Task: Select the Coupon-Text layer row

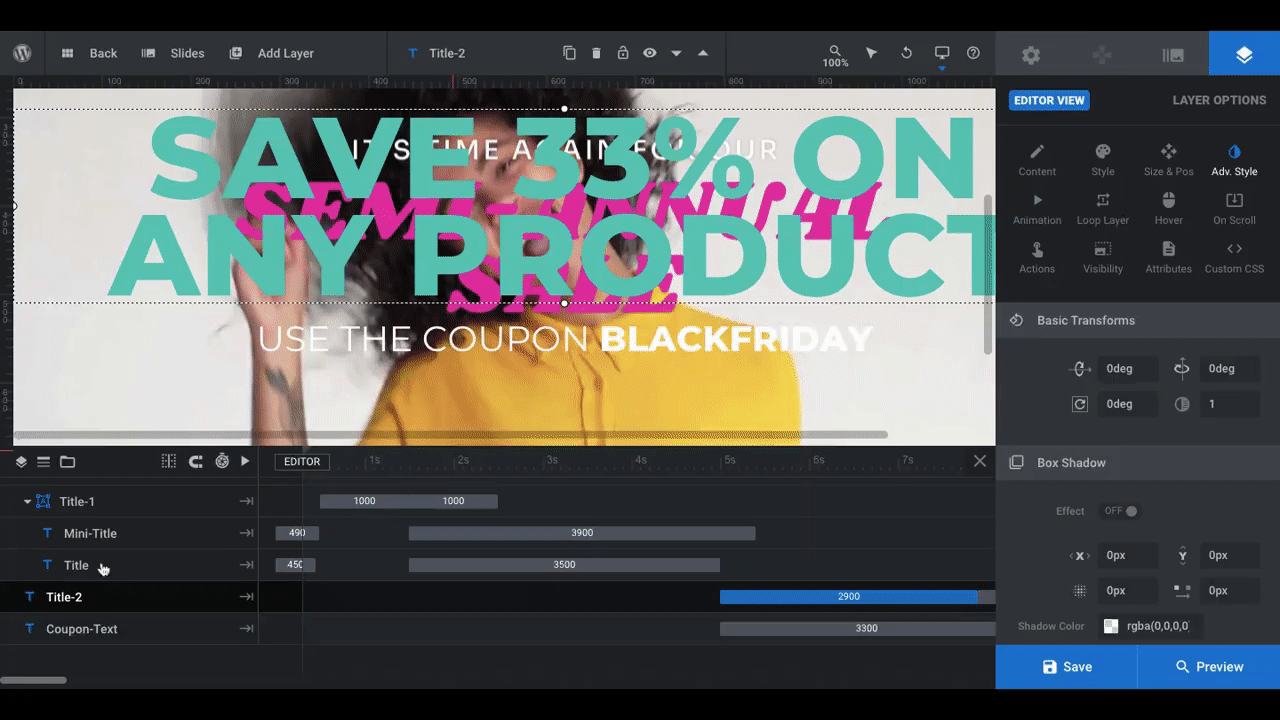Action: (x=129, y=629)
